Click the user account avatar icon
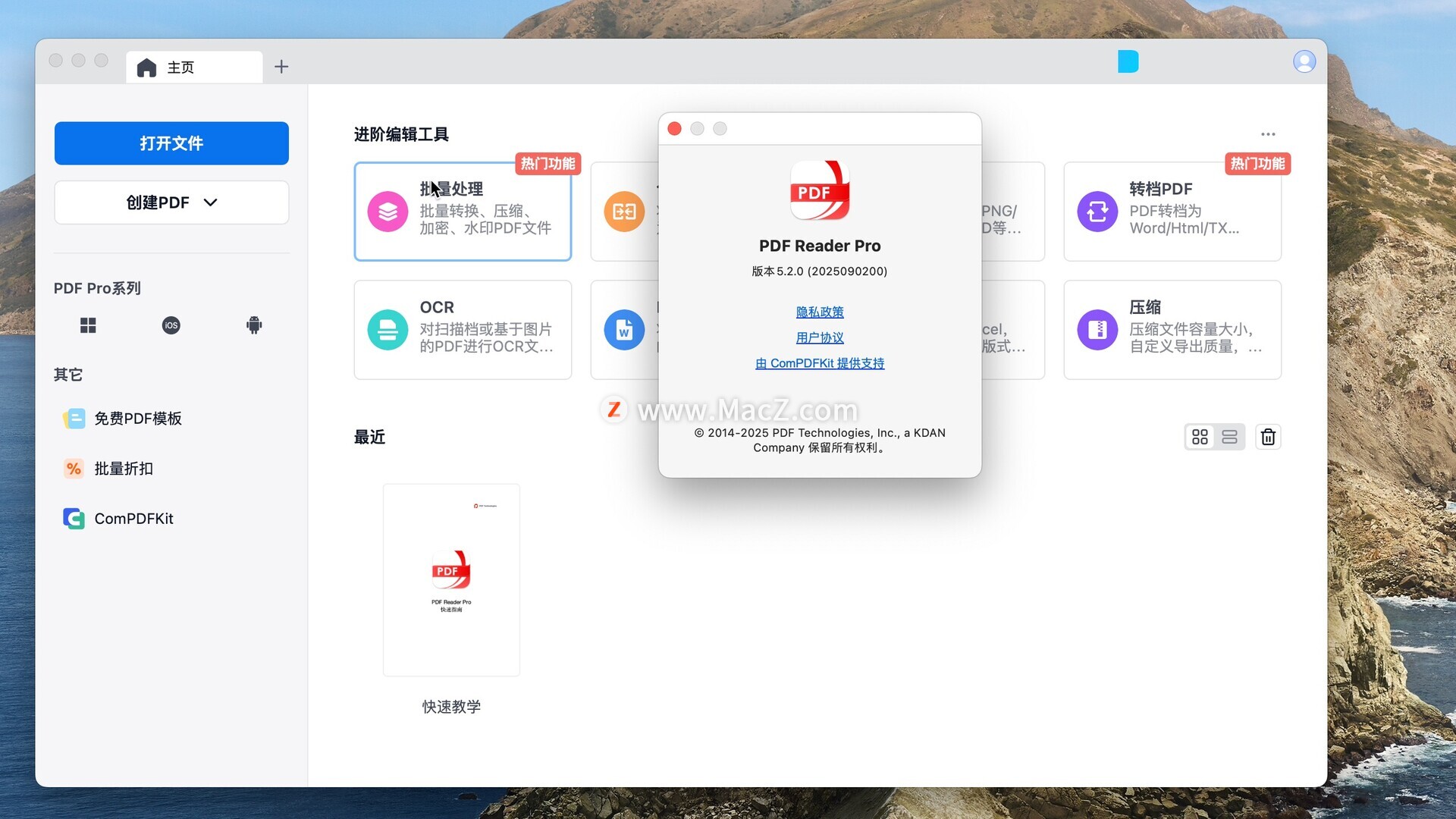 point(1304,61)
